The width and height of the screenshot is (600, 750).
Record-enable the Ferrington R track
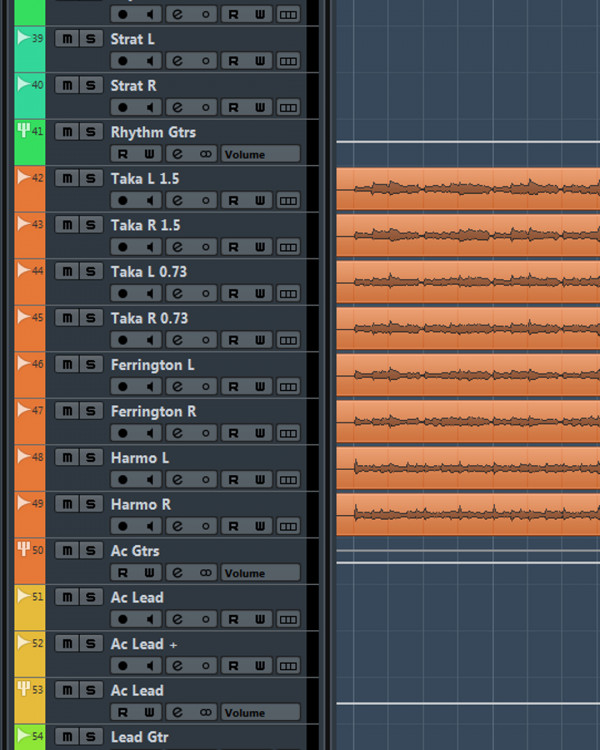pos(123,433)
